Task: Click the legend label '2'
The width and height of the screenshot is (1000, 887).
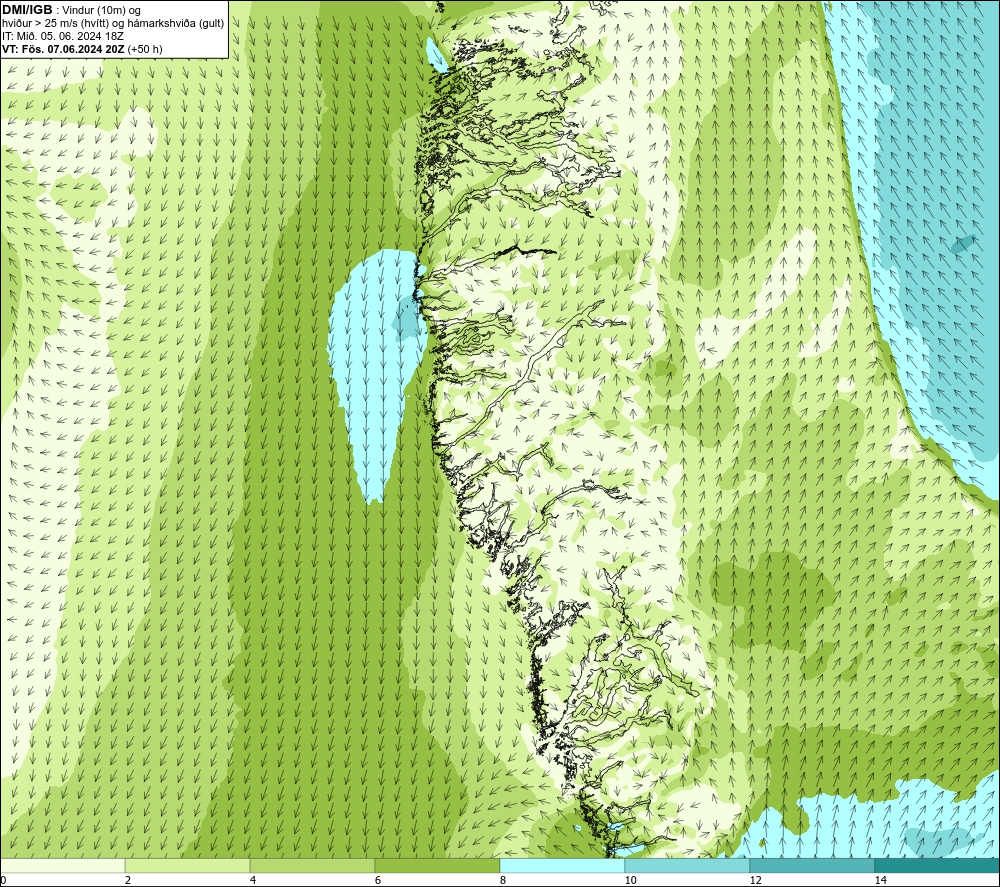Action: [x=128, y=880]
